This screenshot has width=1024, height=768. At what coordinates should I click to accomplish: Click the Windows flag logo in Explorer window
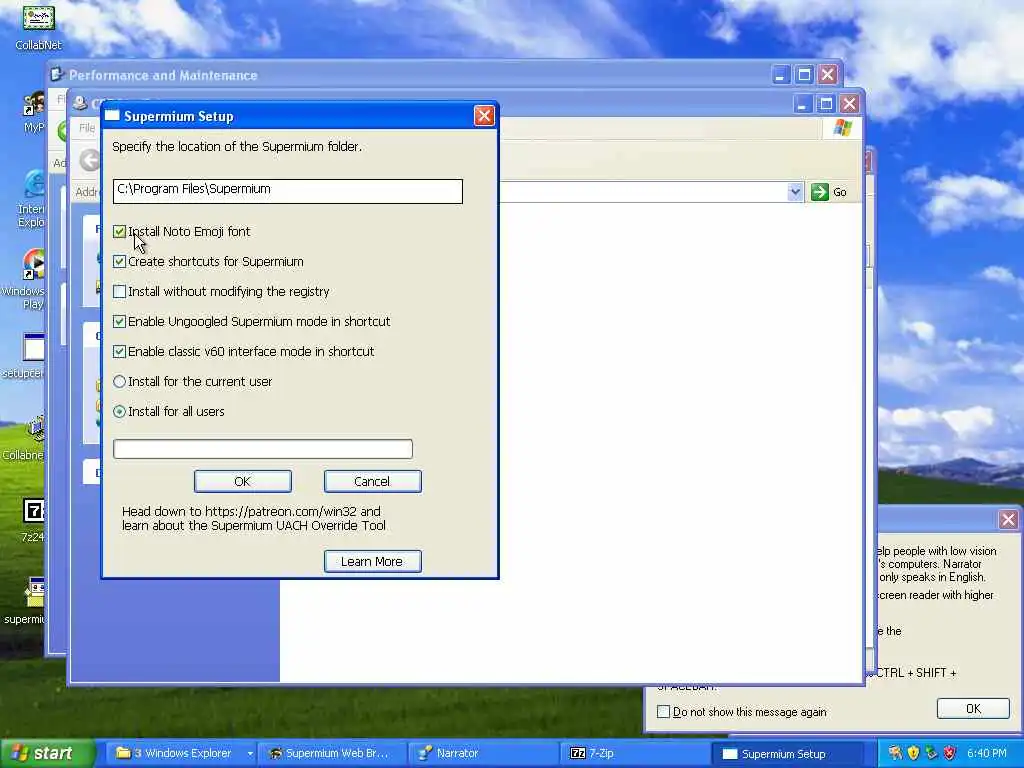(842, 127)
